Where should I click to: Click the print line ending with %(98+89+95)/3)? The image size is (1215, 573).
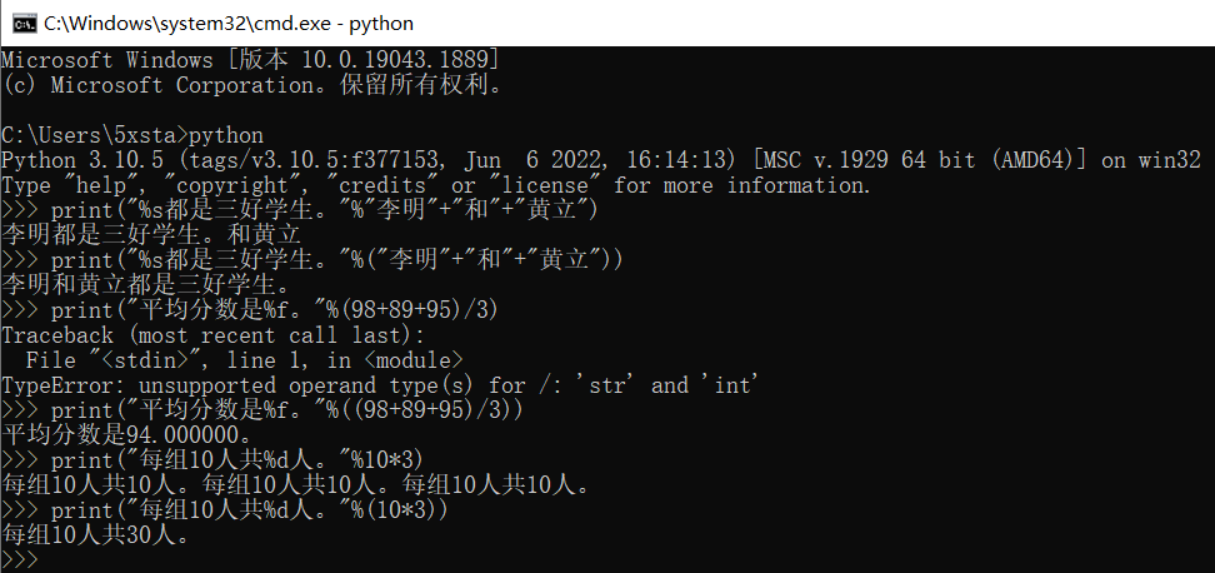[x=250, y=310]
